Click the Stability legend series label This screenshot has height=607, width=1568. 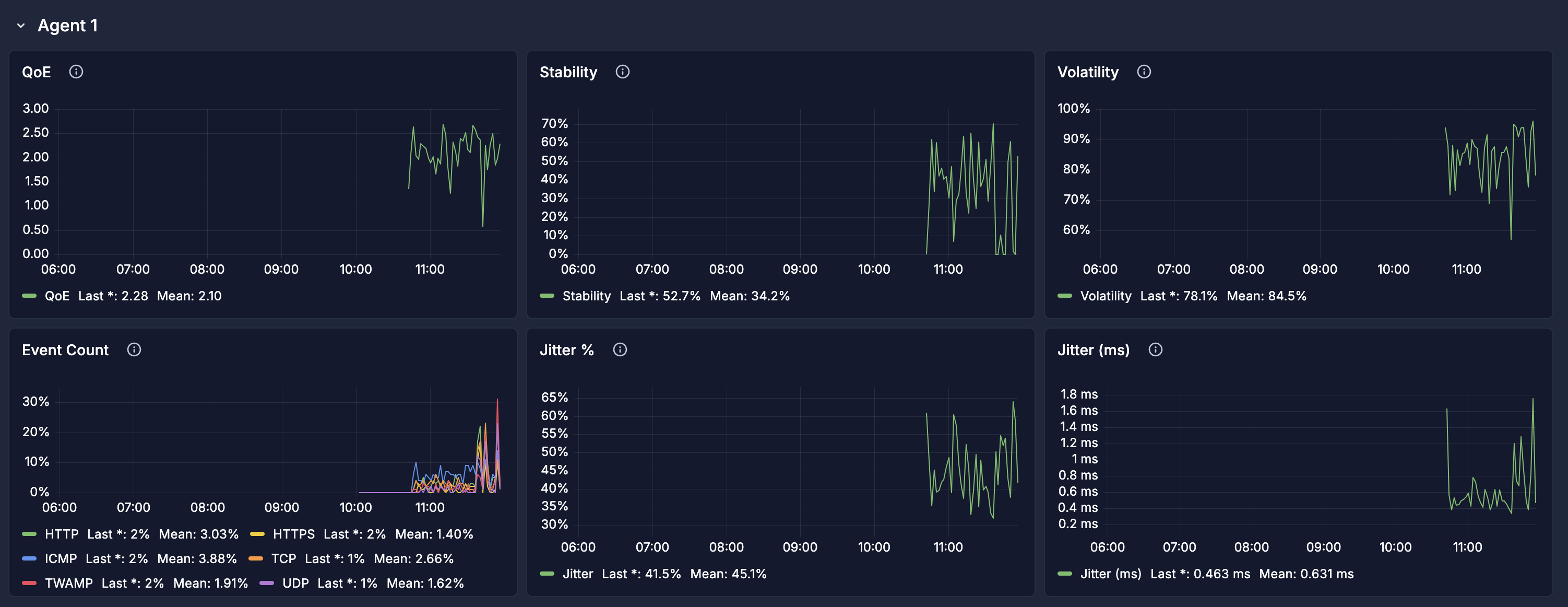pos(586,296)
